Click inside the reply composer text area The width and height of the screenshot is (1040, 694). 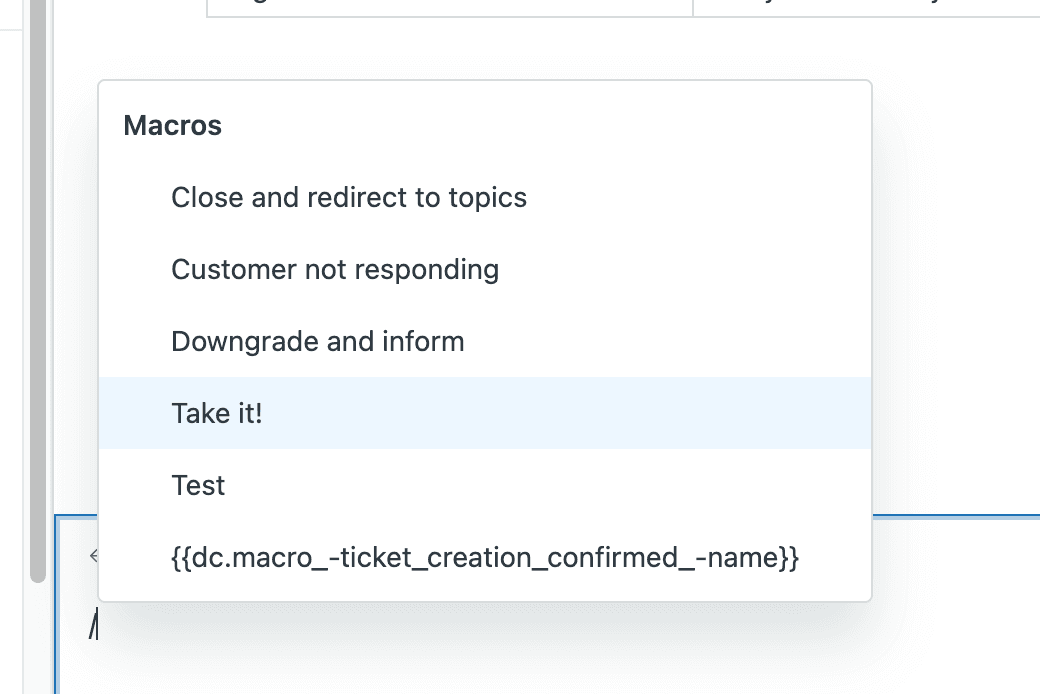[500, 650]
